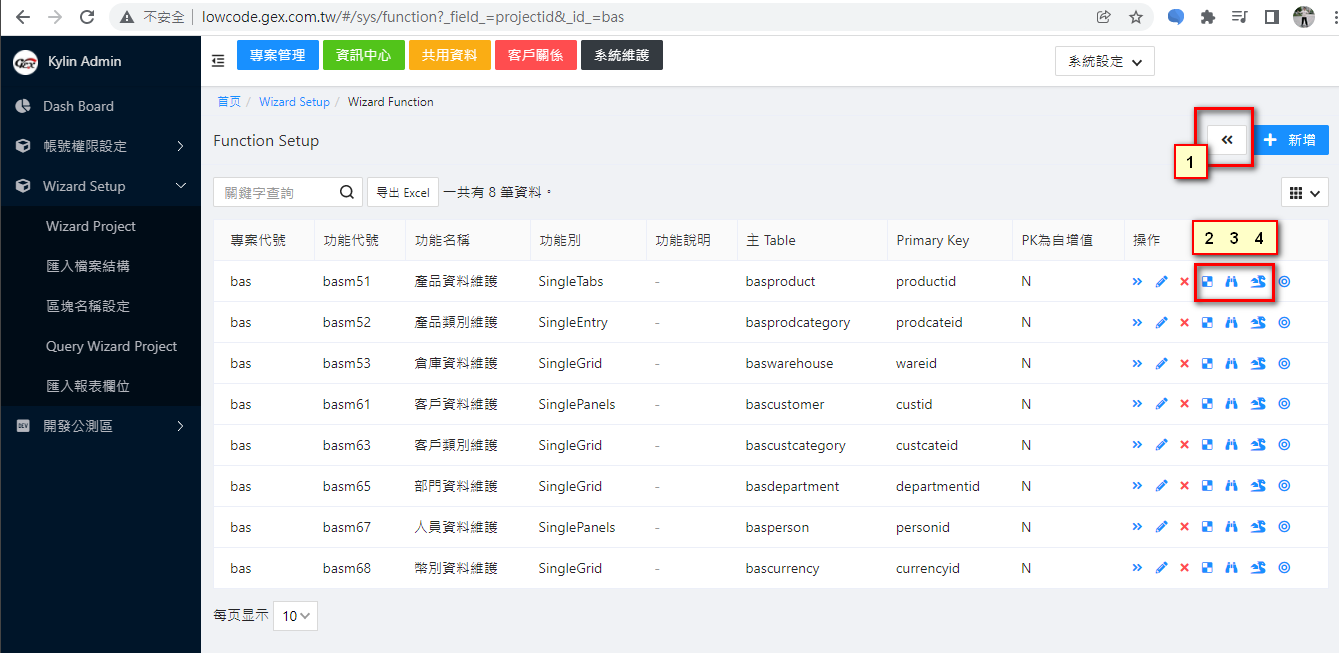Expand the 帳號權限設定 sidebar menu
Viewport: 1339px width, 653px height.
pyautogui.click(x=100, y=146)
